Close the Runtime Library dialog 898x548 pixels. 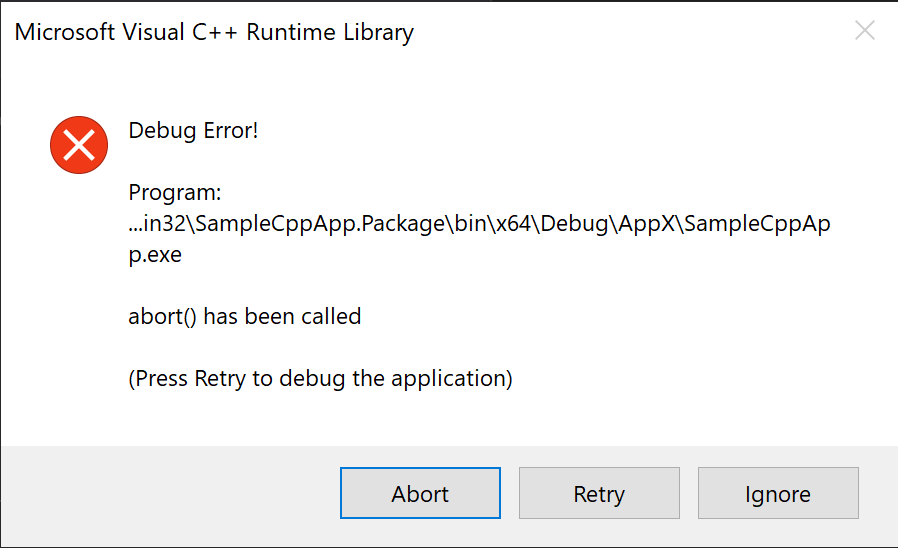point(865,31)
